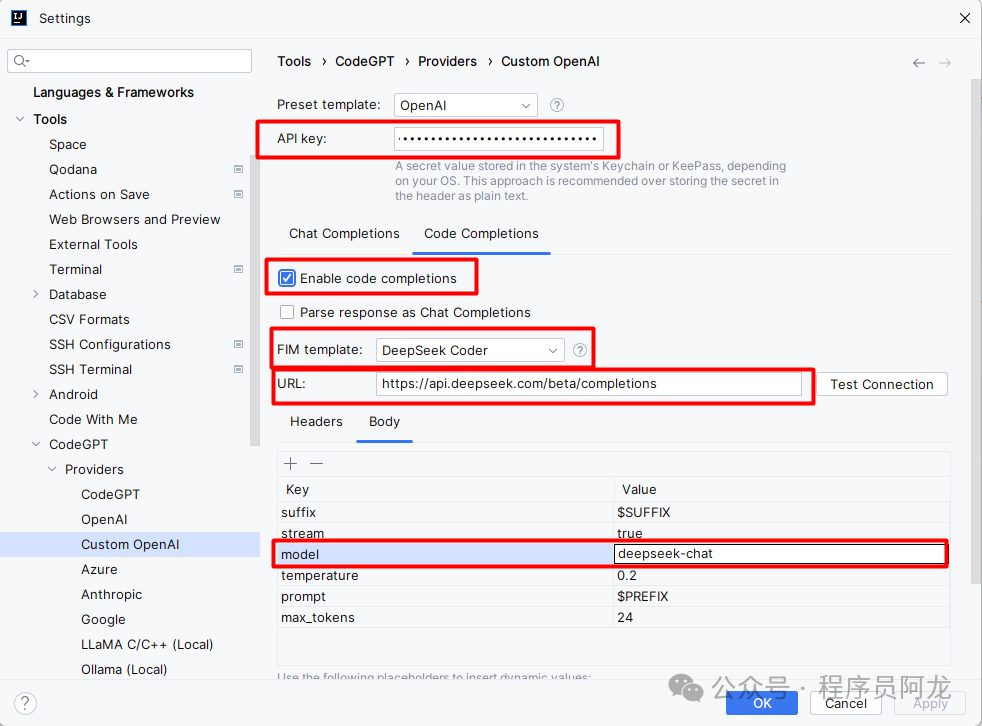Collapse the Providers tree node

coord(52,469)
